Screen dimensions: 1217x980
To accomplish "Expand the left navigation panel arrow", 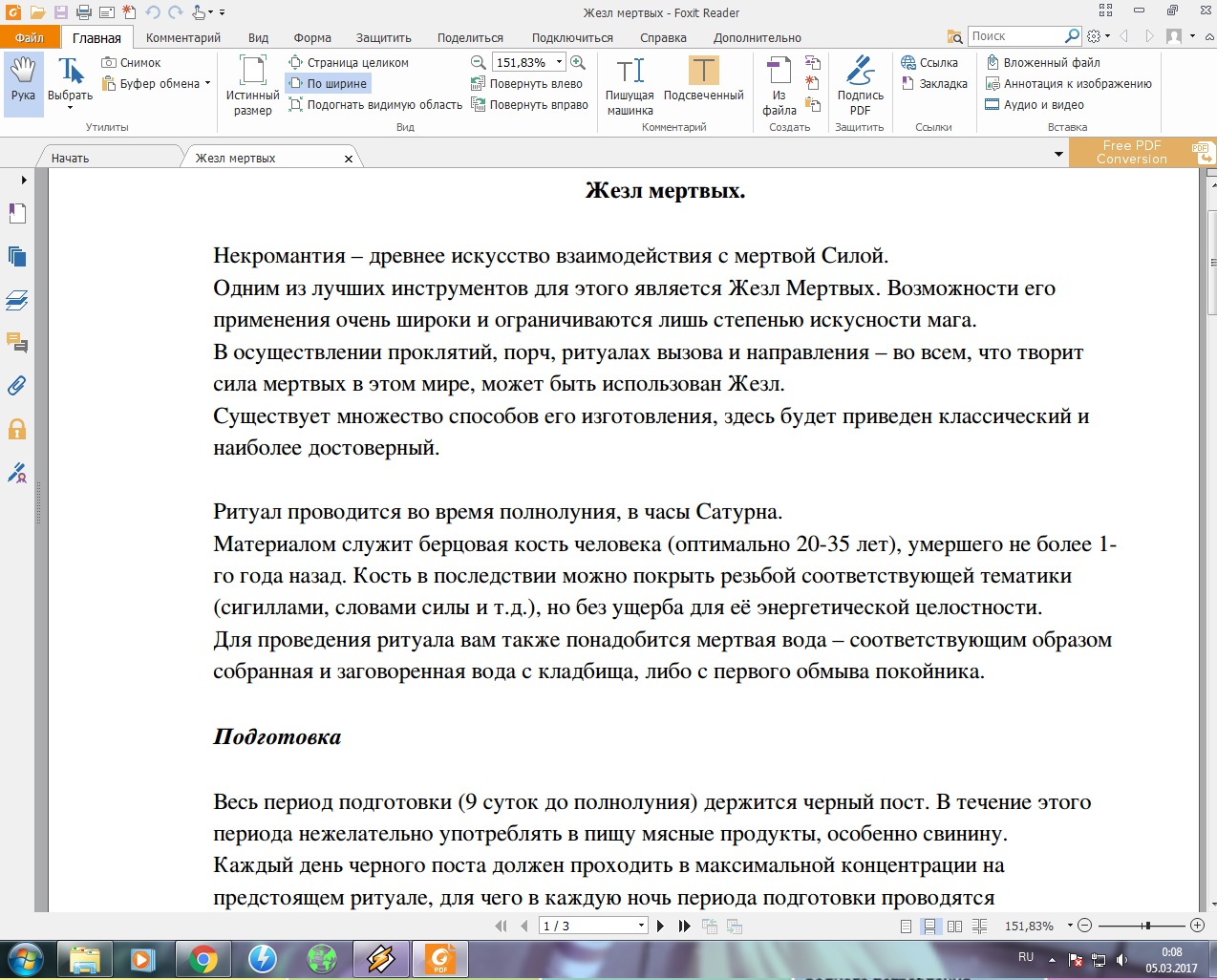I will coord(24,180).
